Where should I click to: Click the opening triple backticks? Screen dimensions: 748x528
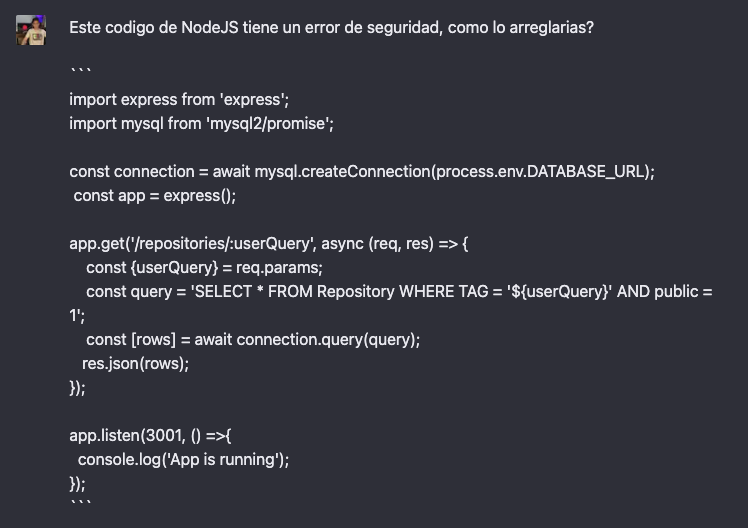tap(80, 72)
